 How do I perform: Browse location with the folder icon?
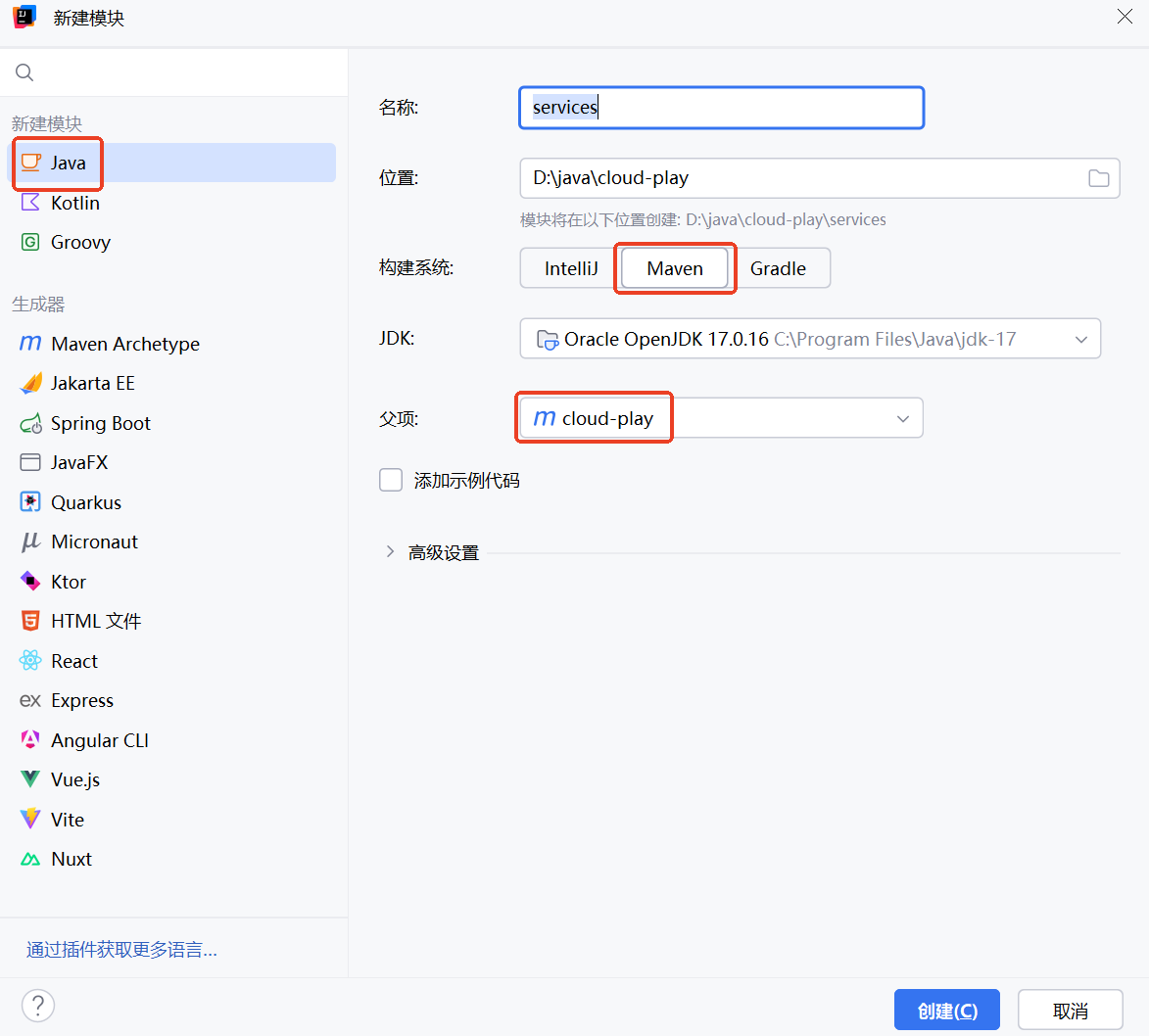point(1098,178)
